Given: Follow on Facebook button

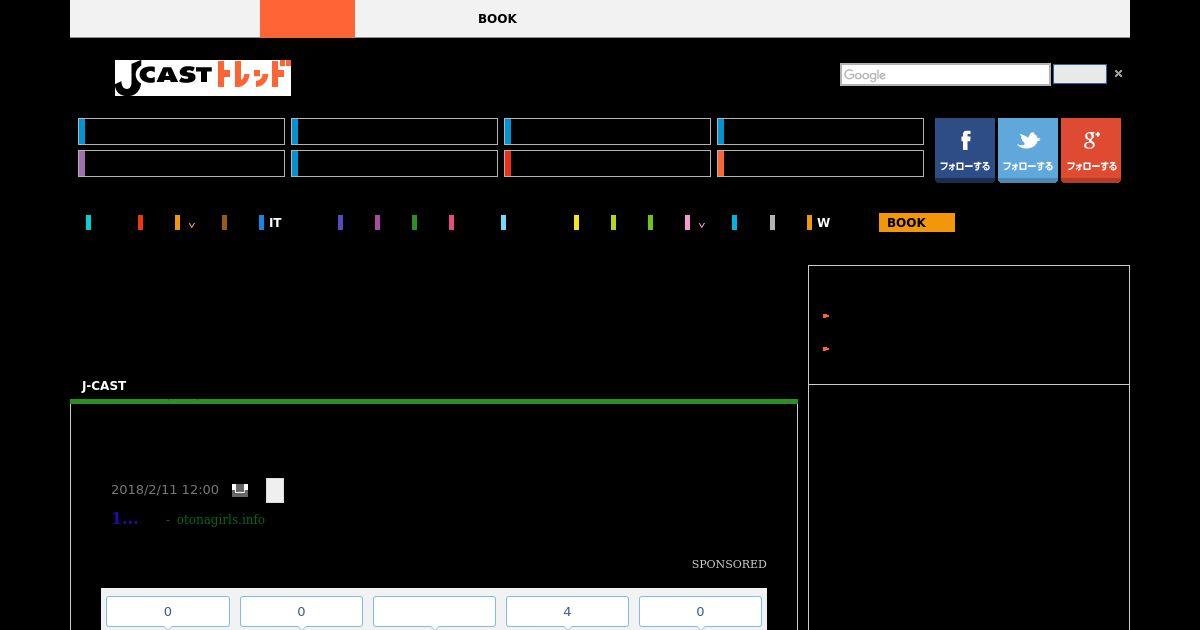Looking at the screenshot, I should tap(965, 150).
